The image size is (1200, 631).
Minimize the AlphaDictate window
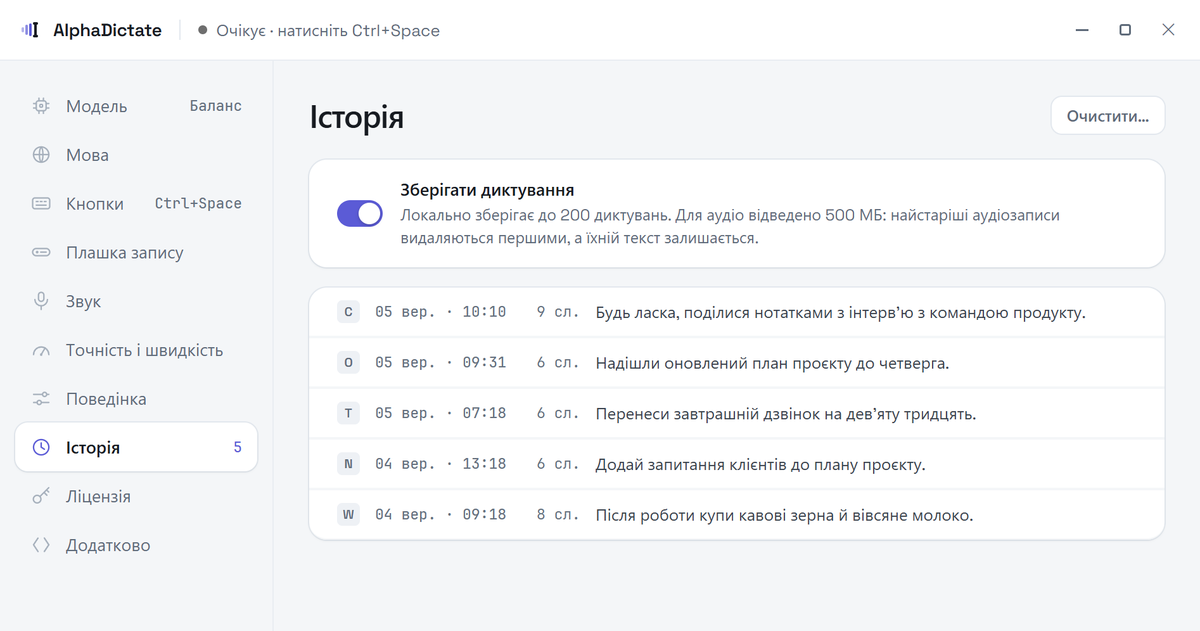point(1082,30)
